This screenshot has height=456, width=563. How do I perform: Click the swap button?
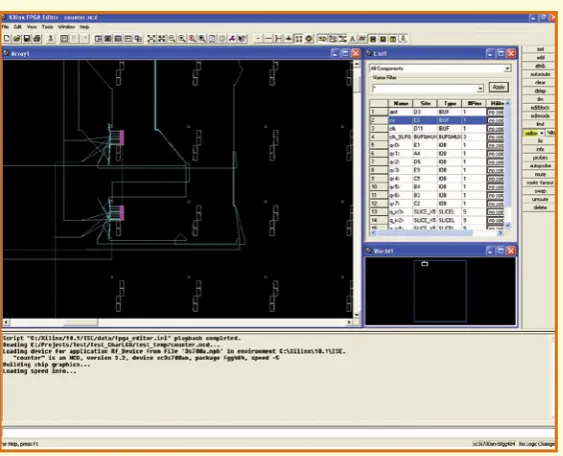(x=540, y=191)
